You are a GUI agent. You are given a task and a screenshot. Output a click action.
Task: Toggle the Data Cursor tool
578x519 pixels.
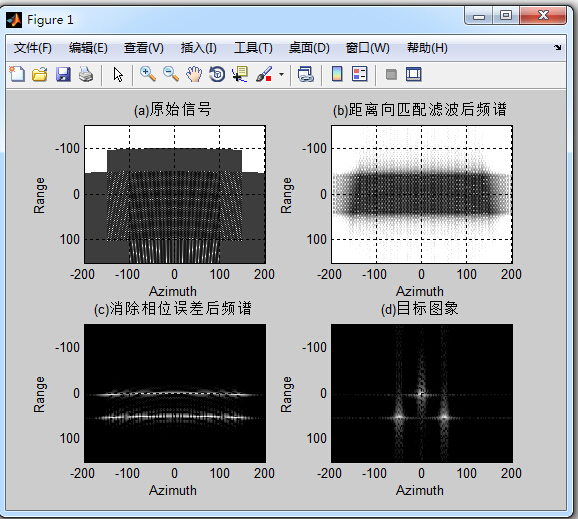tap(240, 74)
